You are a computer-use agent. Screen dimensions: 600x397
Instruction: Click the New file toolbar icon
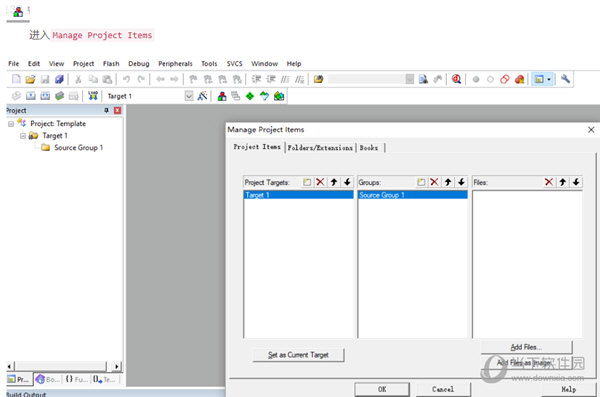(x=16, y=79)
